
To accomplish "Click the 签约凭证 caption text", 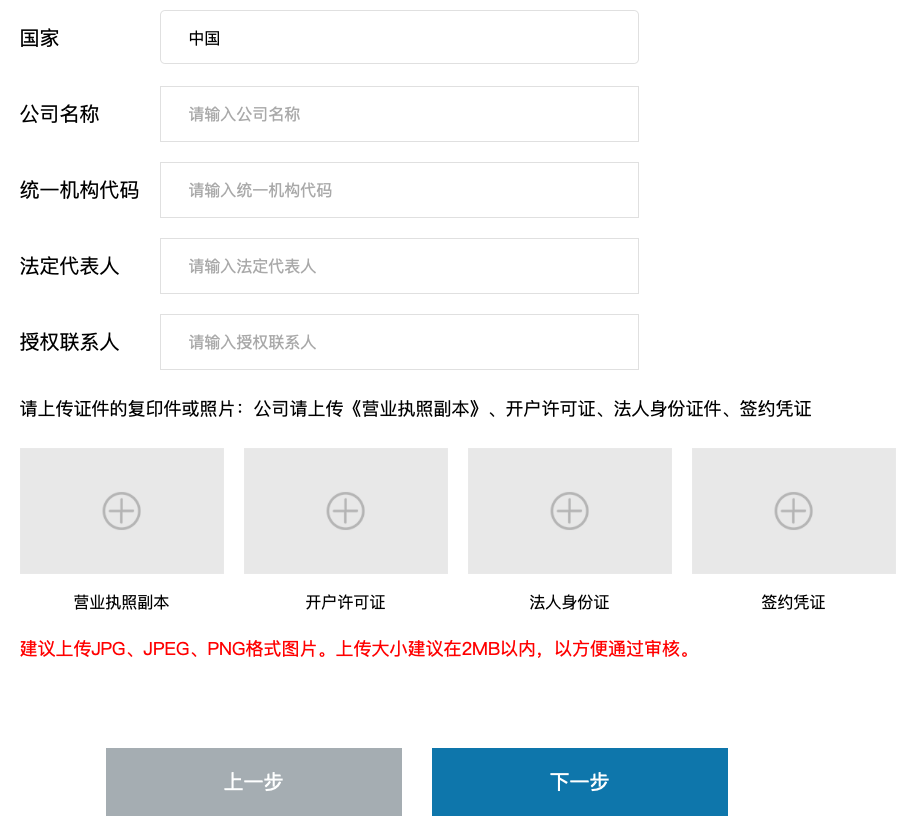I will [x=794, y=603].
